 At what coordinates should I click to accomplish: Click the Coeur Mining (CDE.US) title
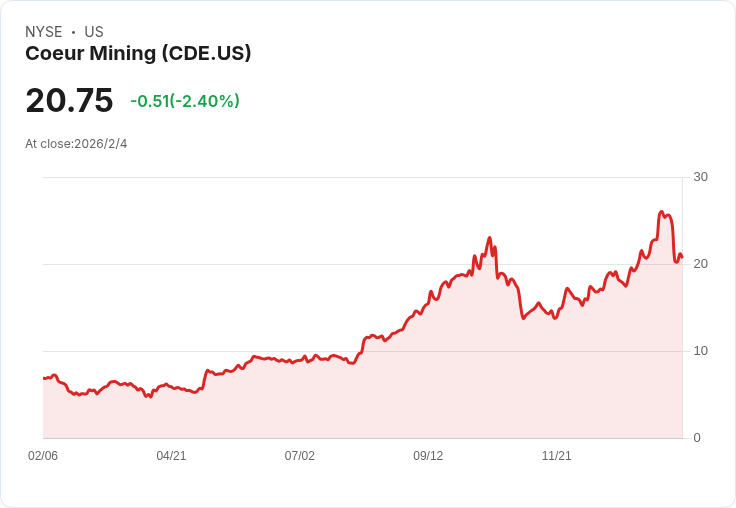tap(138, 54)
